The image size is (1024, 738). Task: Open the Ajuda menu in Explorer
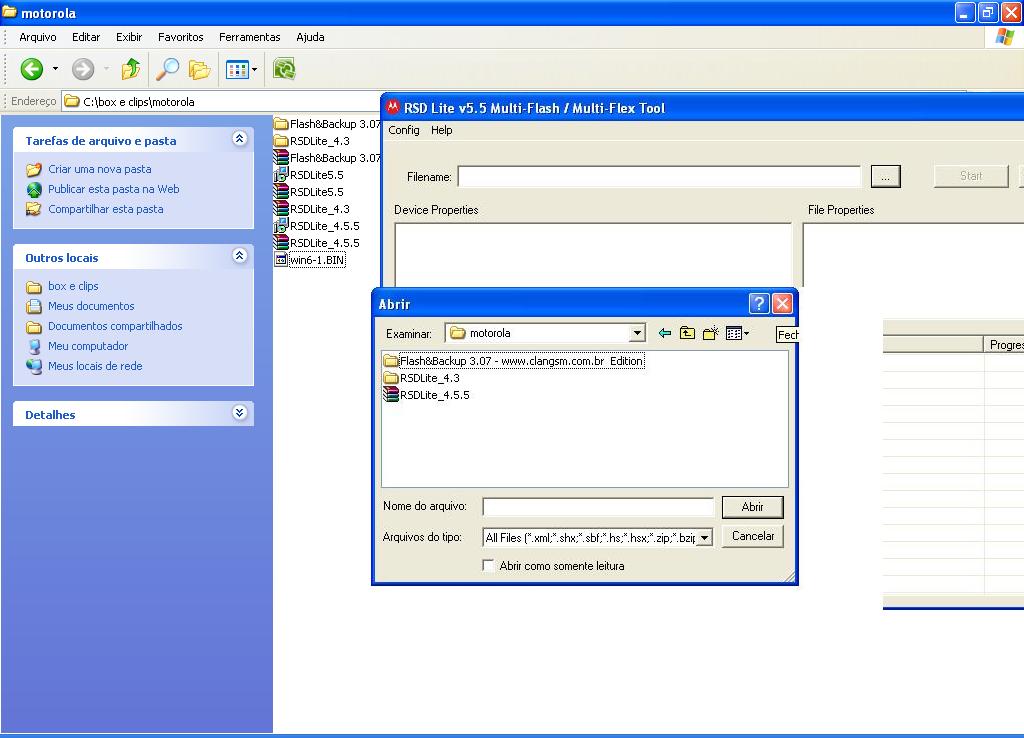tap(310, 37)
